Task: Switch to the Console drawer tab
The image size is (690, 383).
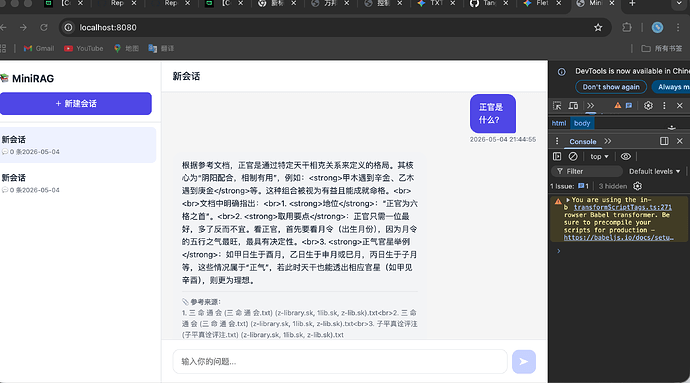Action: 583,141
